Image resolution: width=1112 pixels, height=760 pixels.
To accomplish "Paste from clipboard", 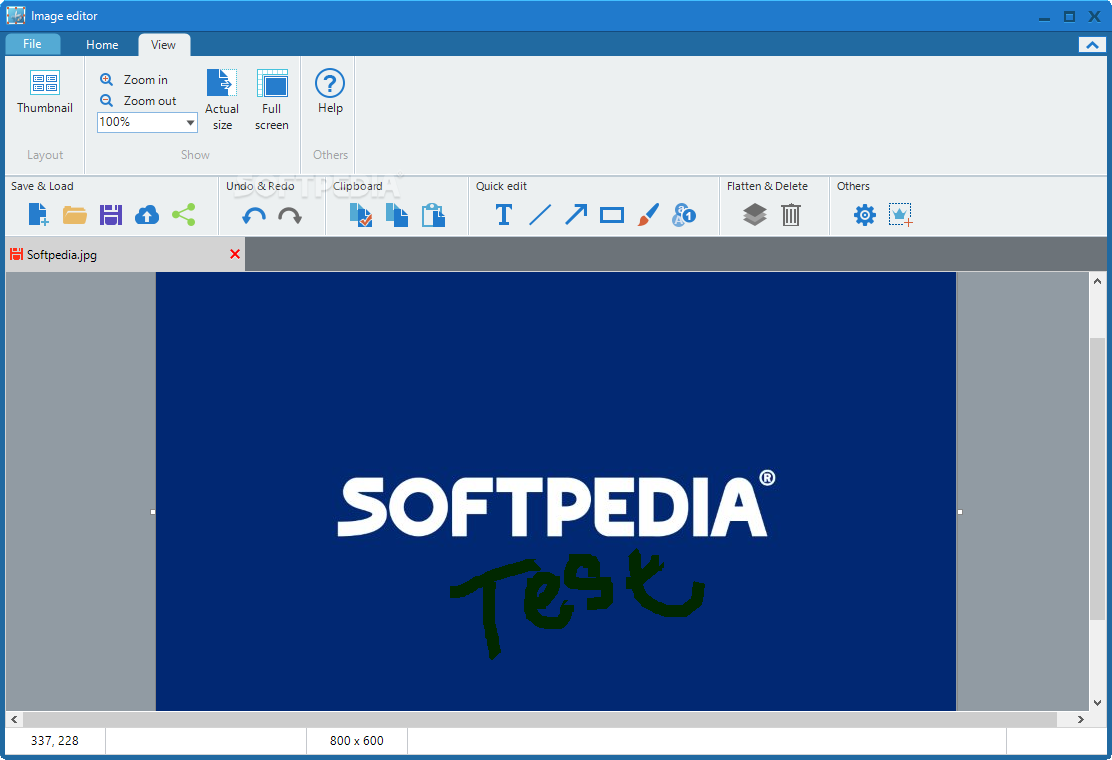I will click(433, 215).
